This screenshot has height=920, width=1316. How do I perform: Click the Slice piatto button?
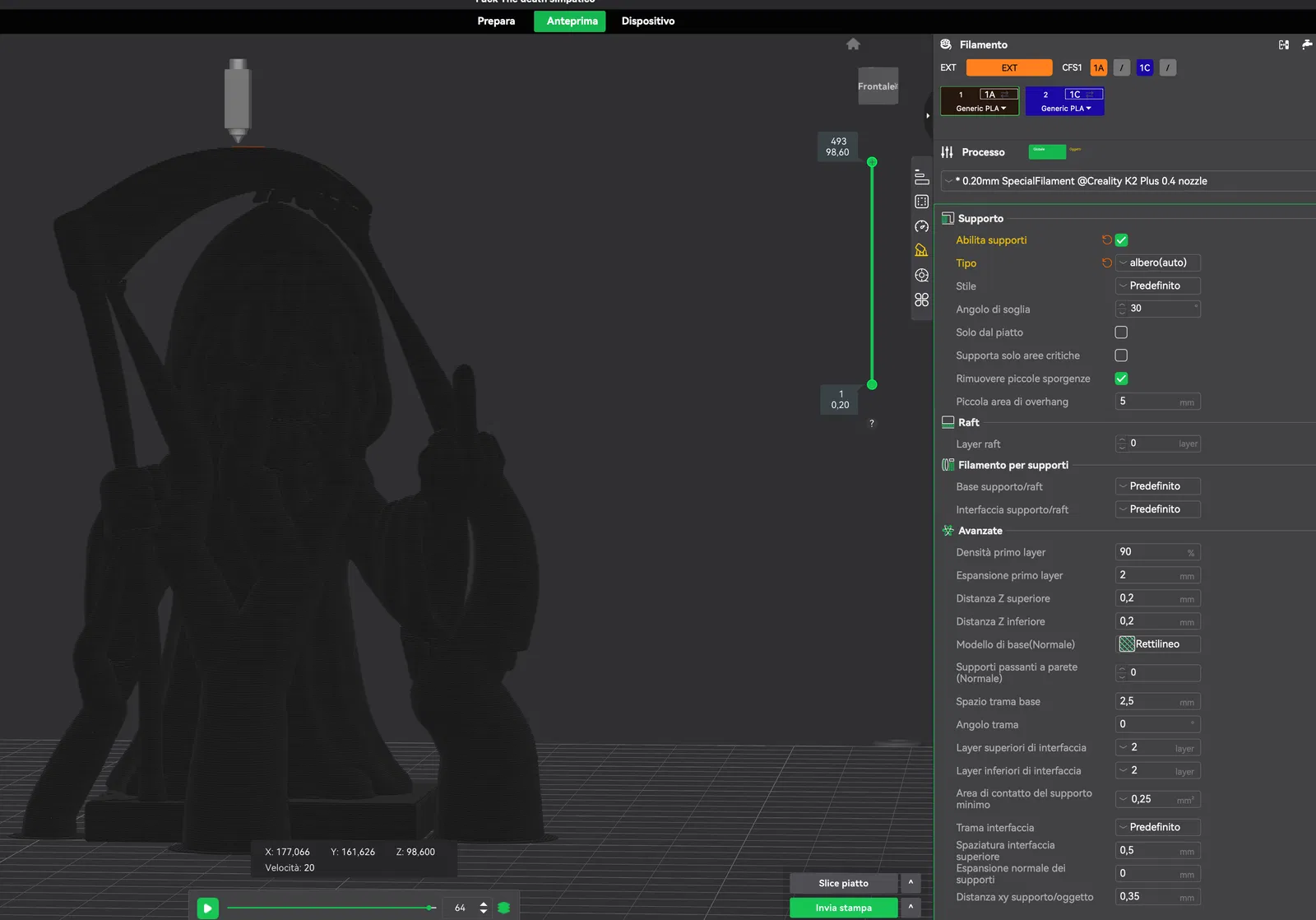point(843,883)
